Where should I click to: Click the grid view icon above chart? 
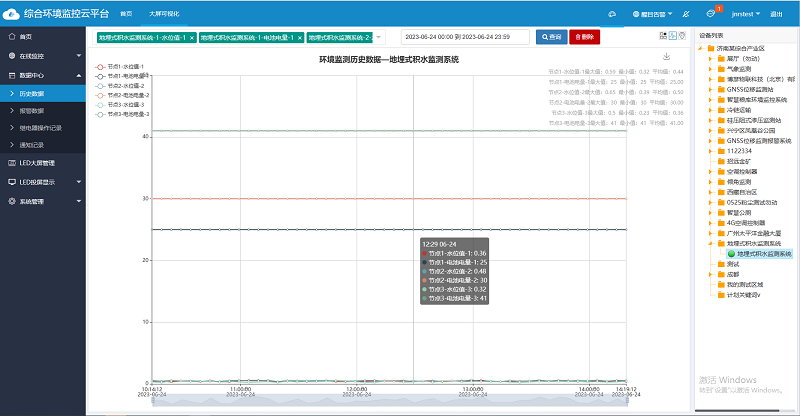click(661, 36)
